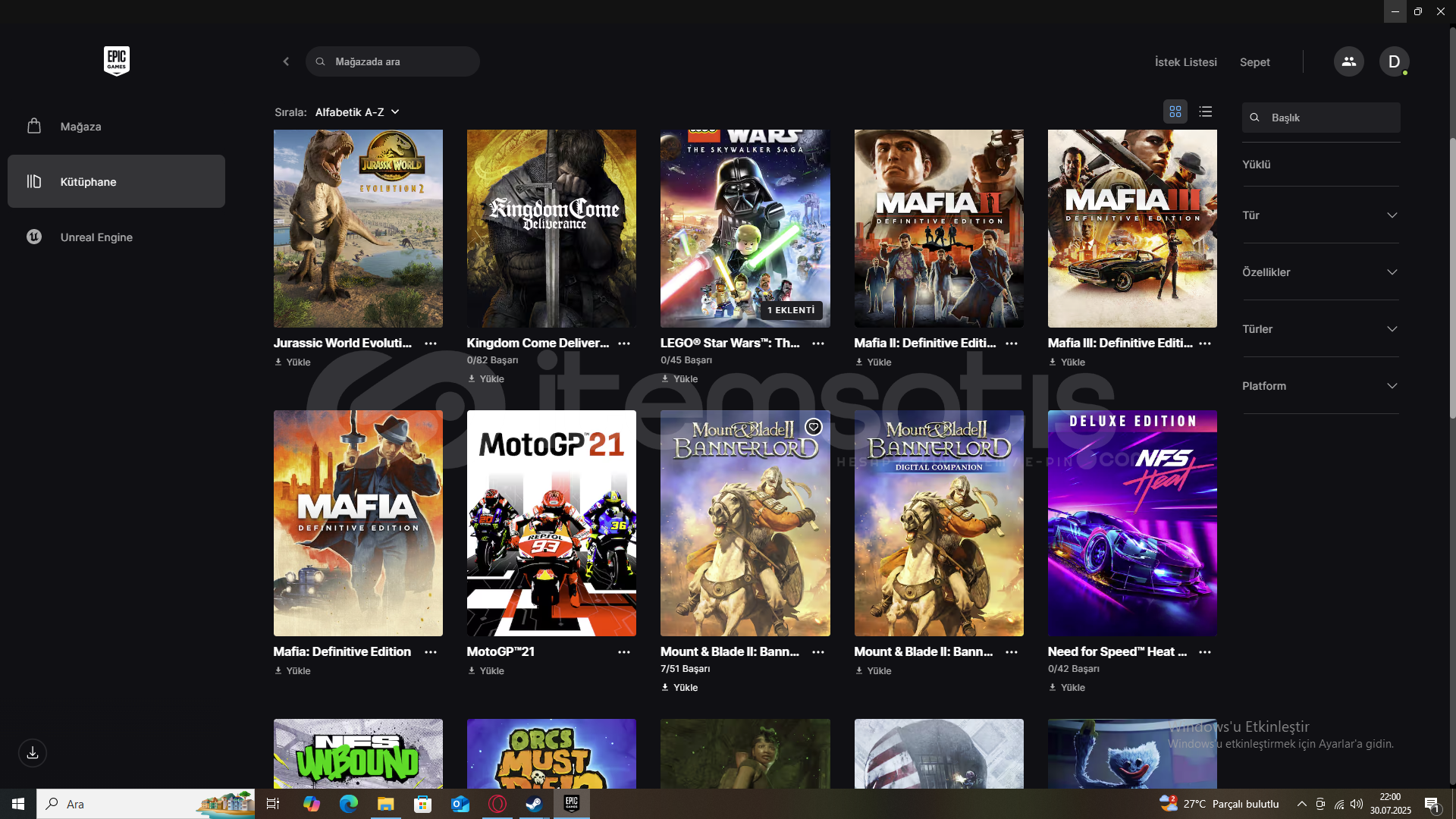Screen dimensions: 1456x819
Task: Expand the Tür filter
Action: coord(1320,215)
